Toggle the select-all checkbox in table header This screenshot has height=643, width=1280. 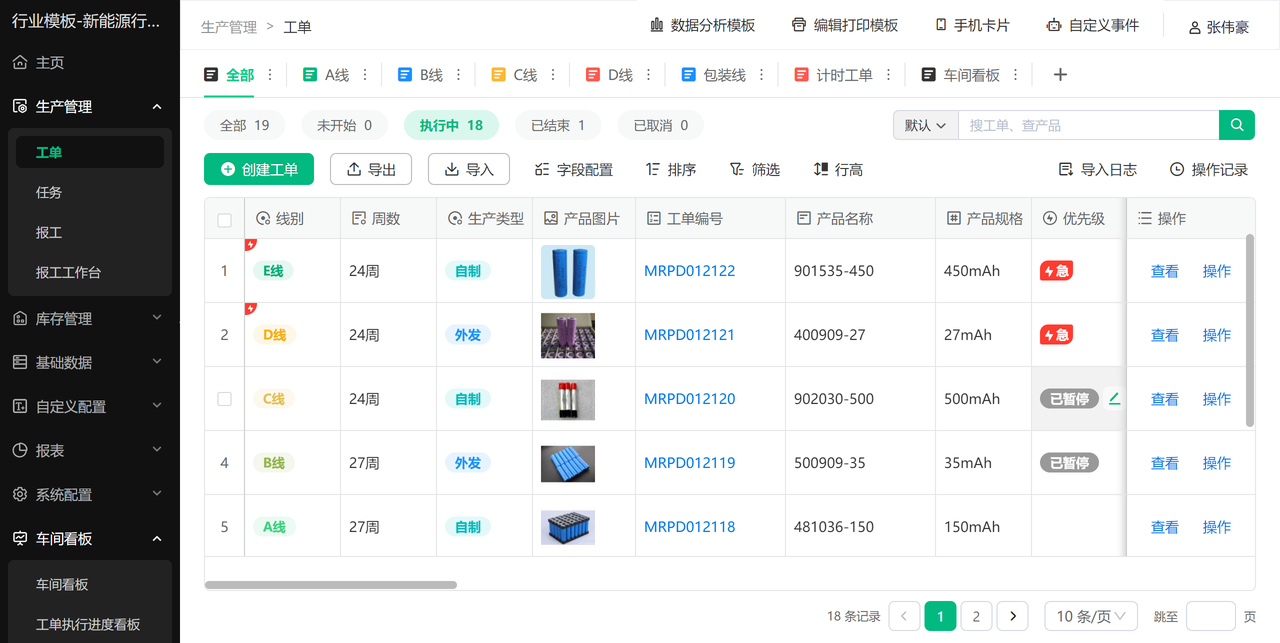224,218
